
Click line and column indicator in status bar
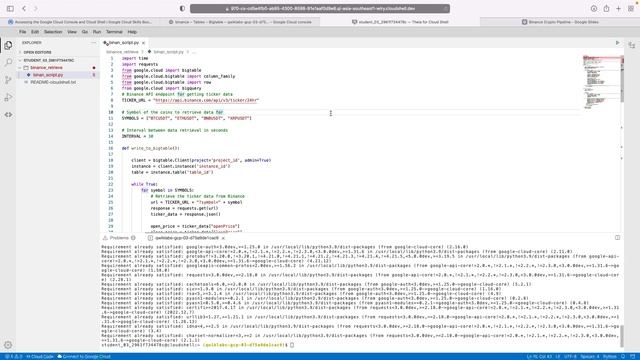pyautogui.click(x=539, y=356)
